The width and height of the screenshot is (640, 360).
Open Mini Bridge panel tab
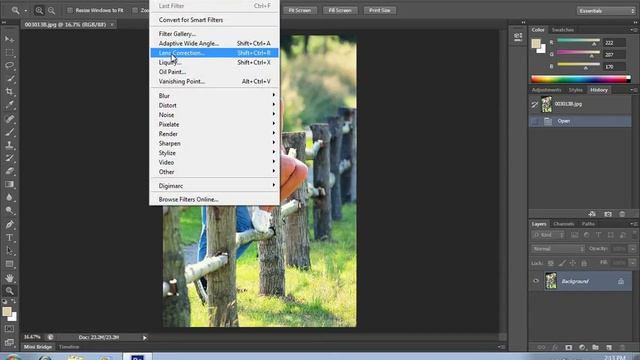38,347
